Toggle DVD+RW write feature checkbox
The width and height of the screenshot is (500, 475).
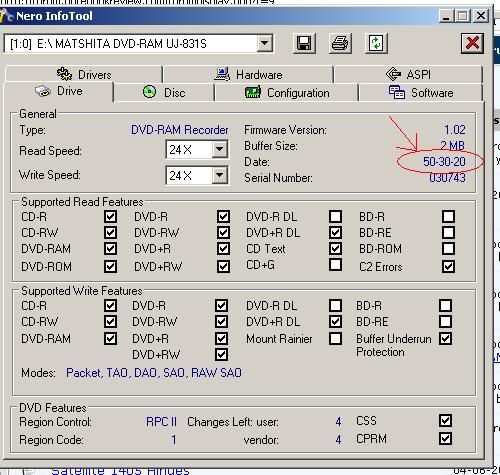(222, 355)
